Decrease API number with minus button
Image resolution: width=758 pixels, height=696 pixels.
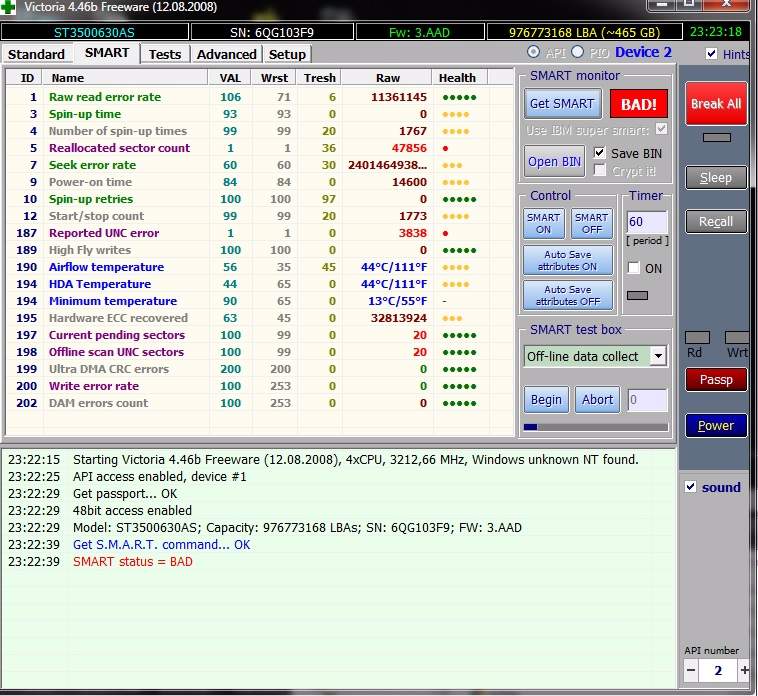click(691, 670)
